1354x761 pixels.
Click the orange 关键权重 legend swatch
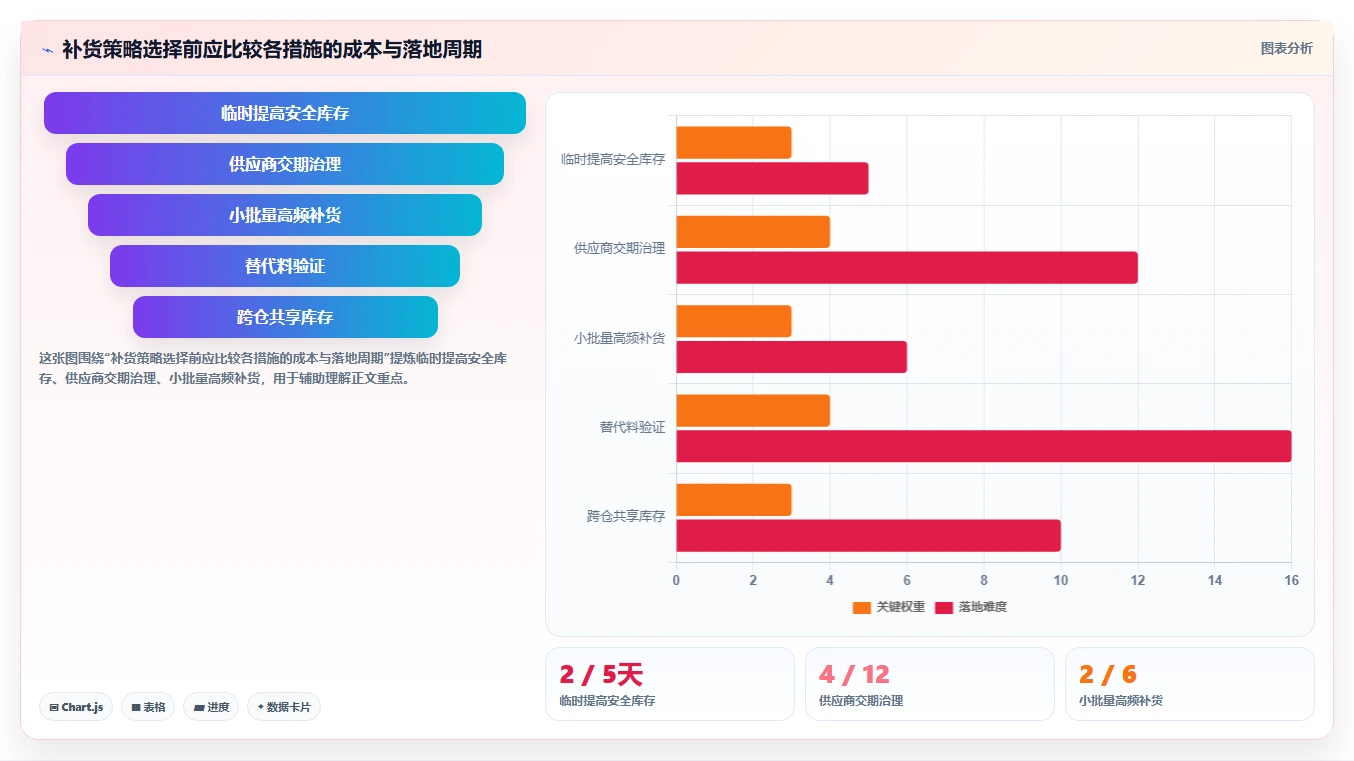[862, 607]
